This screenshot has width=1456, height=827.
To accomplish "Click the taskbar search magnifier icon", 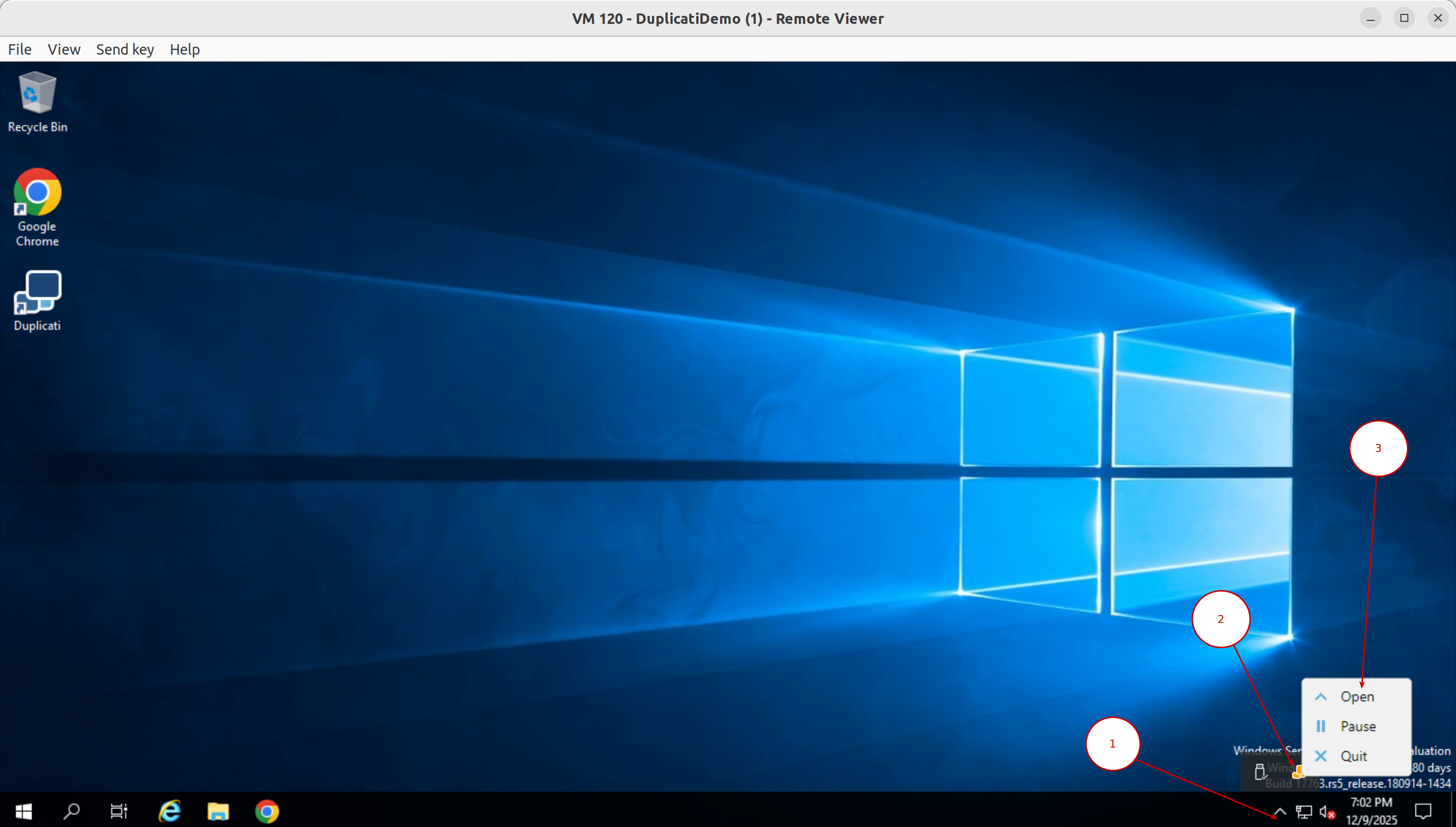I will point(72,811).
